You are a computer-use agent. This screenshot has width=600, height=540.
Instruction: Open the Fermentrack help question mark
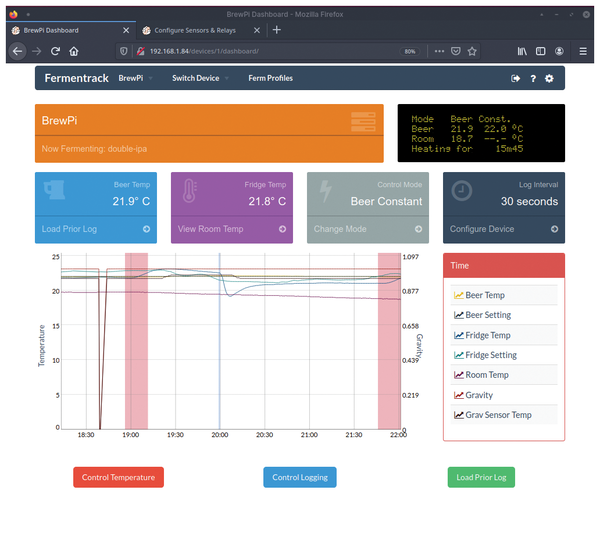(533, 78)
